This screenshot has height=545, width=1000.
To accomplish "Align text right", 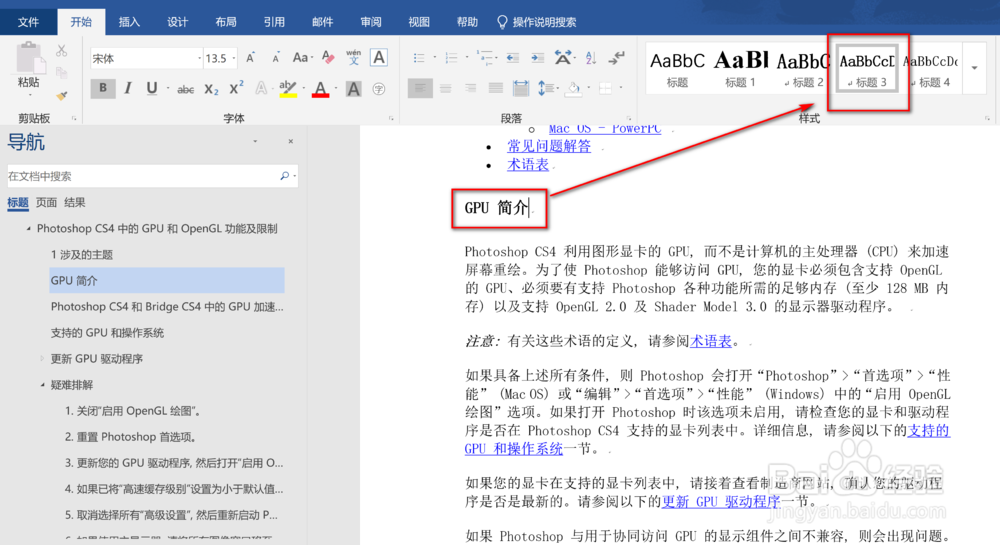I will [470, 89].
